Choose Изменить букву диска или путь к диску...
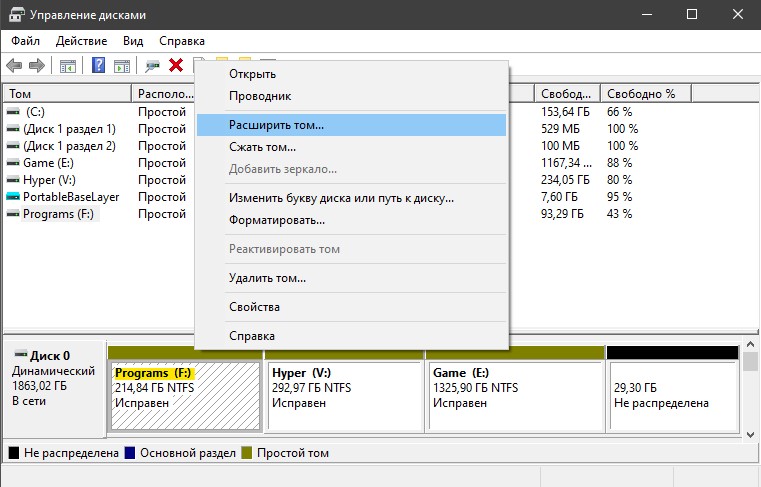The width and height of the screenshot is (761, 487). point(351,198)
